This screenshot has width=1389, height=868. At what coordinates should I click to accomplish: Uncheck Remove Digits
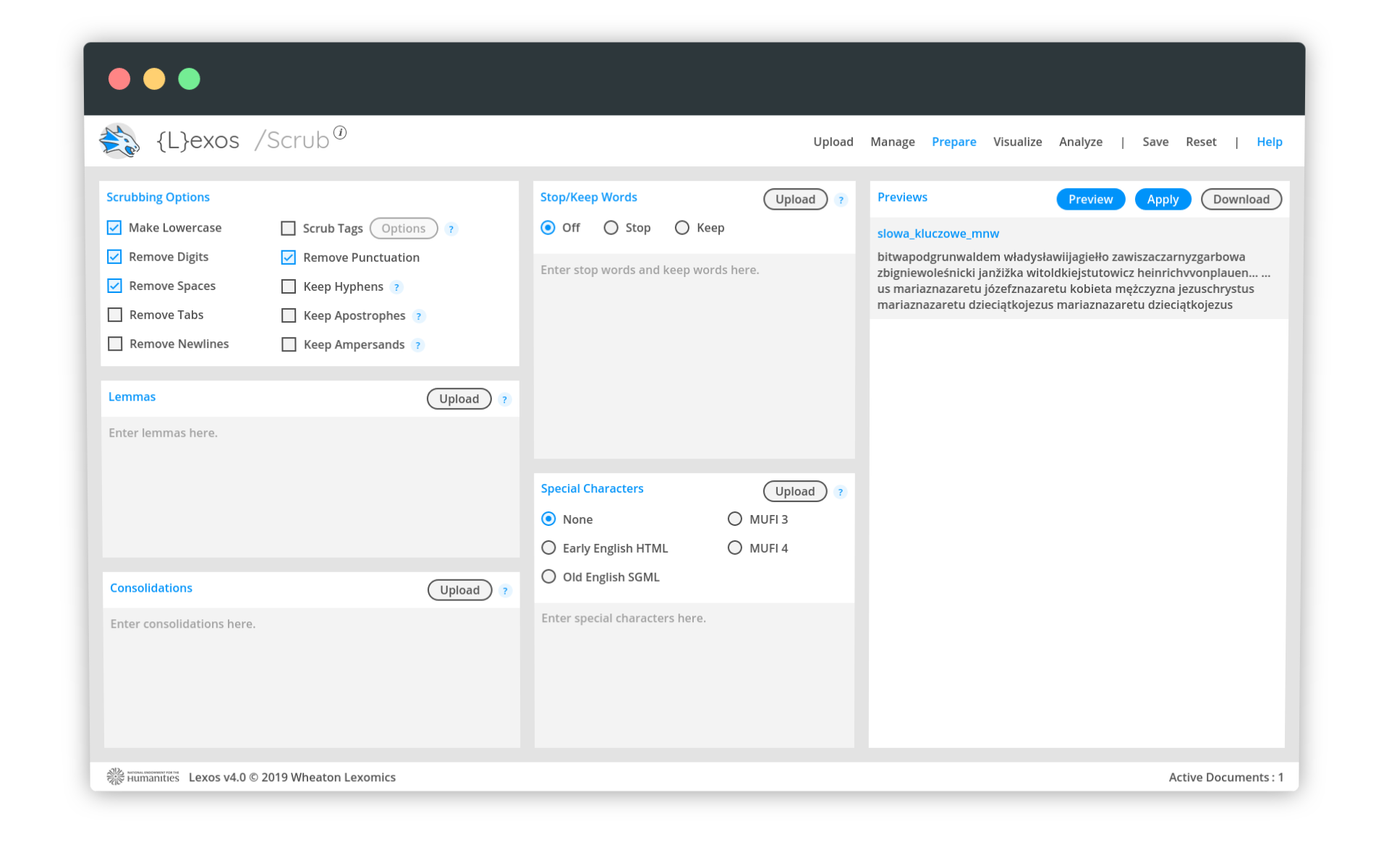(114, 257)
